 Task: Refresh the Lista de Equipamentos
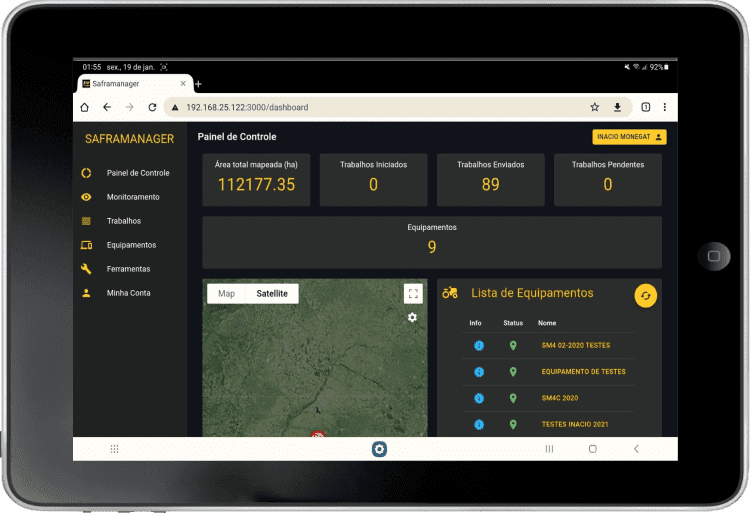[646, 295]
